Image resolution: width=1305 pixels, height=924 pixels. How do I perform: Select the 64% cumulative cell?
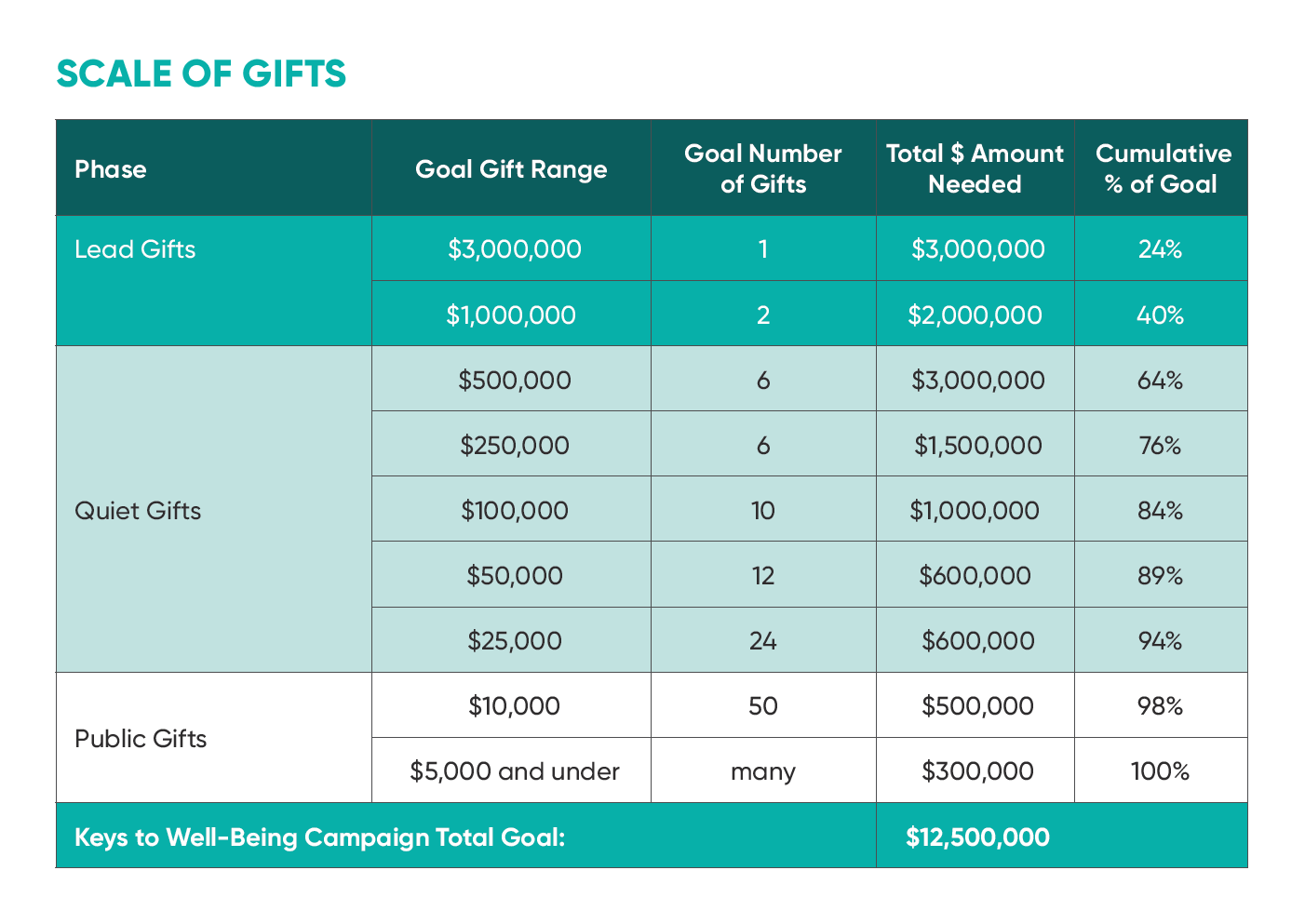point(1160,381)
